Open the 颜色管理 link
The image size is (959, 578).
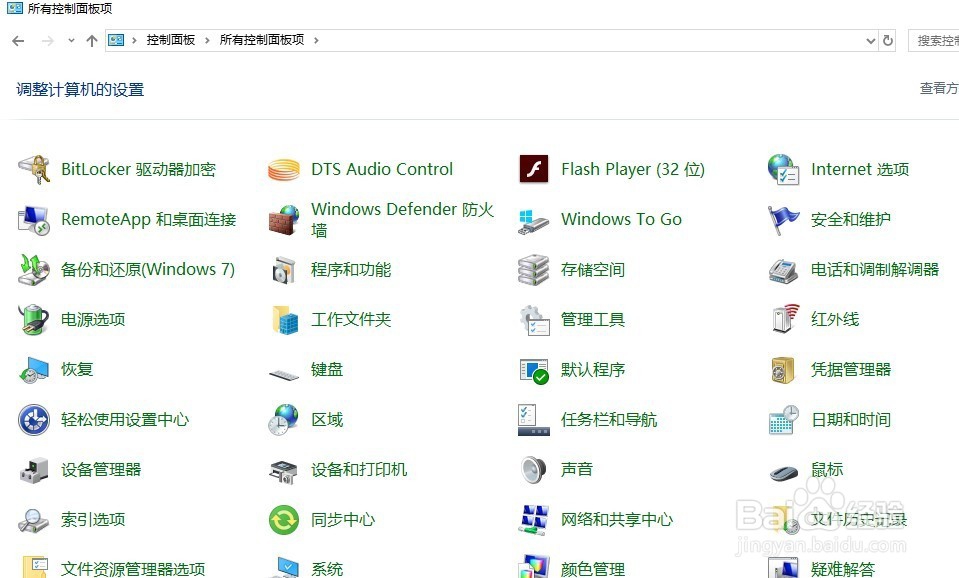tap(593, 569)
